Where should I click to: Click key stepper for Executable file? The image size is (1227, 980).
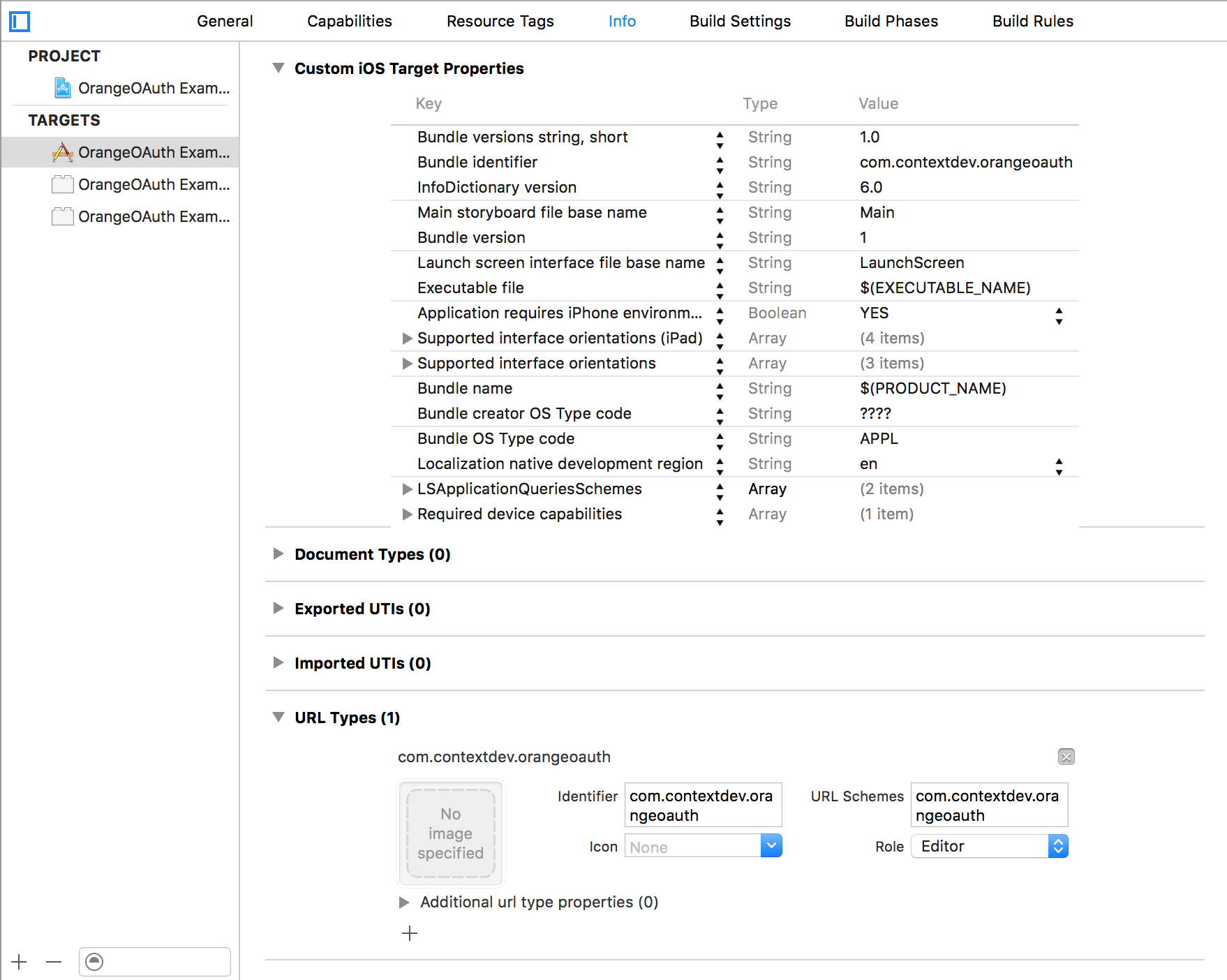[x=720, y=291]
